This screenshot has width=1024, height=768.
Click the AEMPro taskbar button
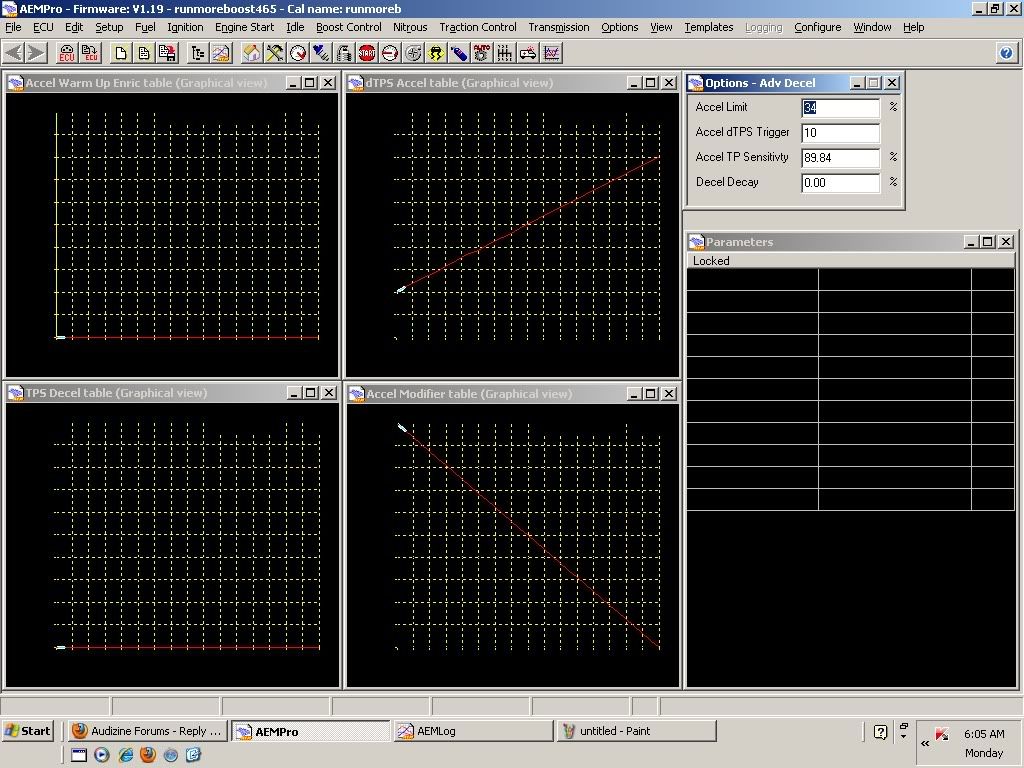(x=311, y=731)
